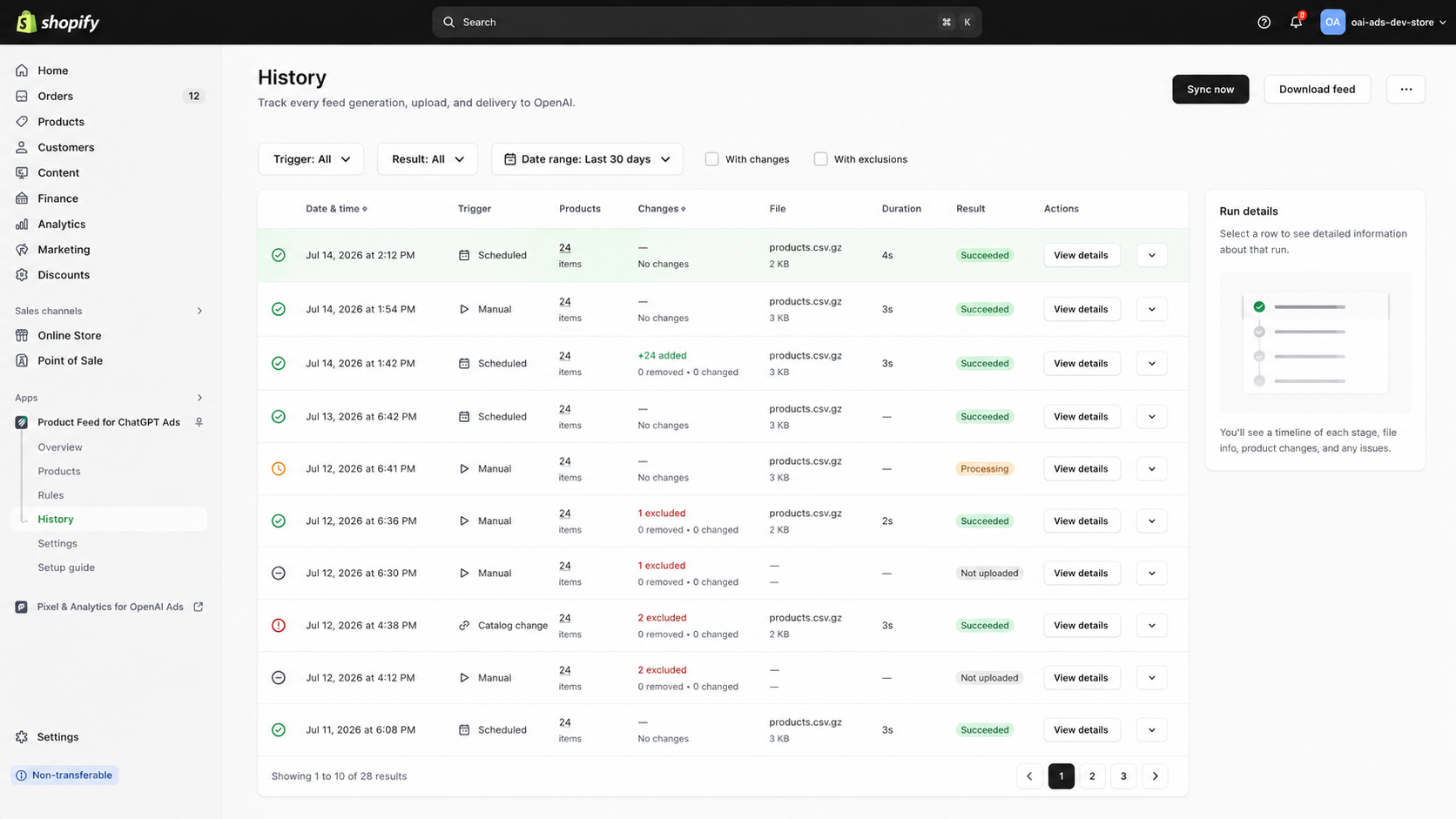Click the Marketing target icon
This screenshot has height=819, width=1456.
click(x=22, y=249)
